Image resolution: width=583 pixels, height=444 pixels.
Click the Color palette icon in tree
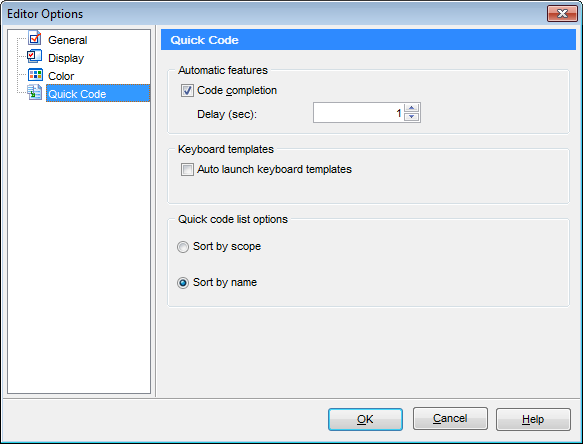(35, 75)
